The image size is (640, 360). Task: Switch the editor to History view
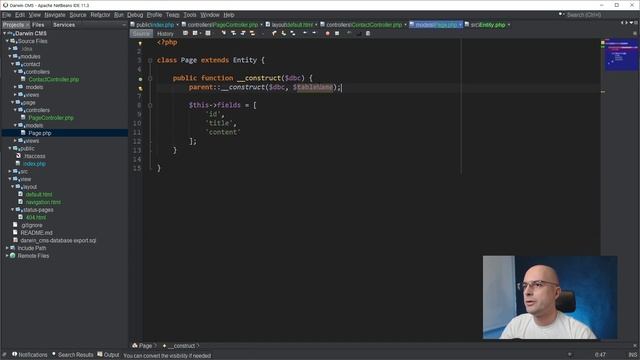click(x=165, y=33)
